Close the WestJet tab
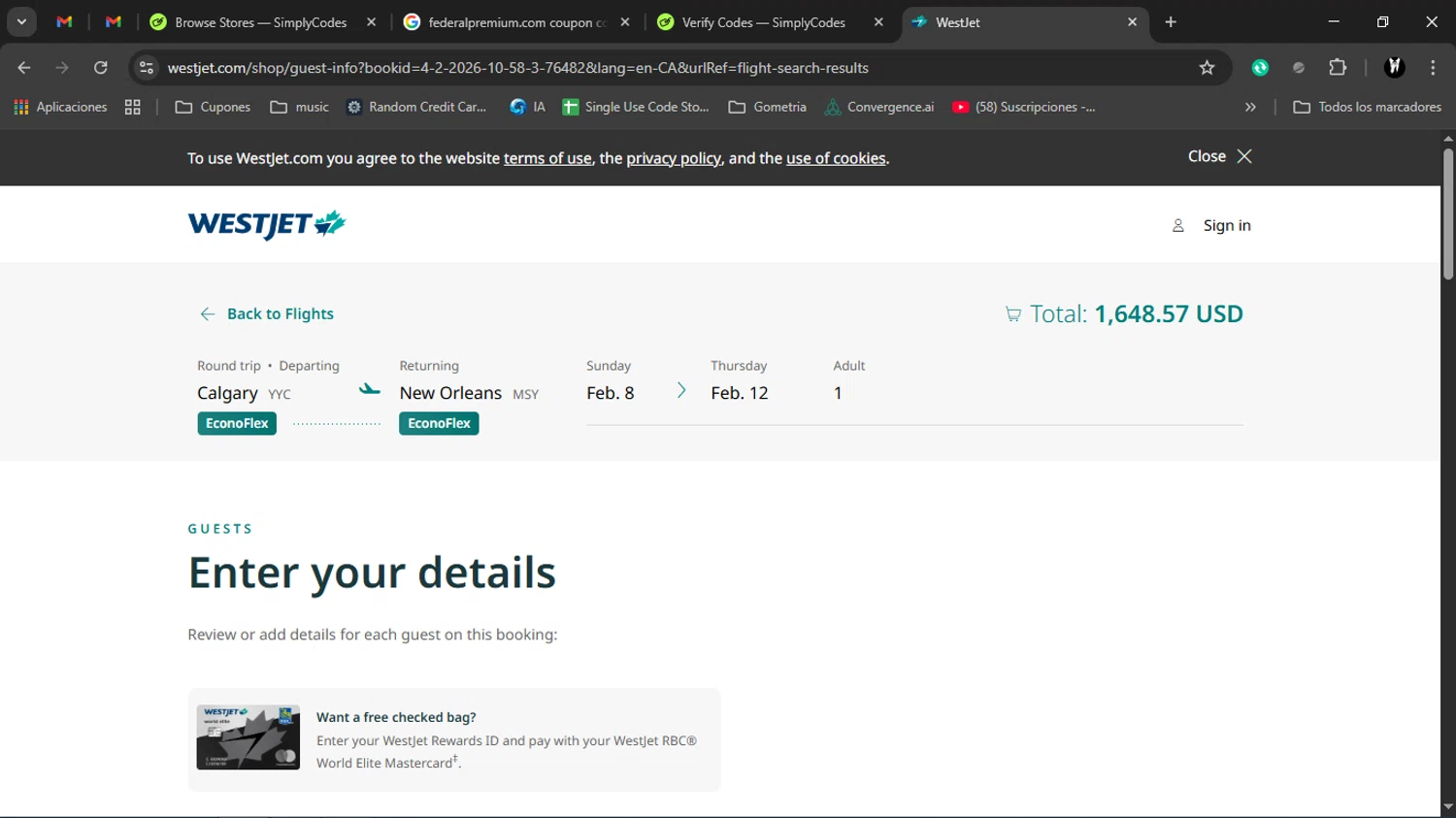The image size is (1456, 818). tap(1132, 22)
